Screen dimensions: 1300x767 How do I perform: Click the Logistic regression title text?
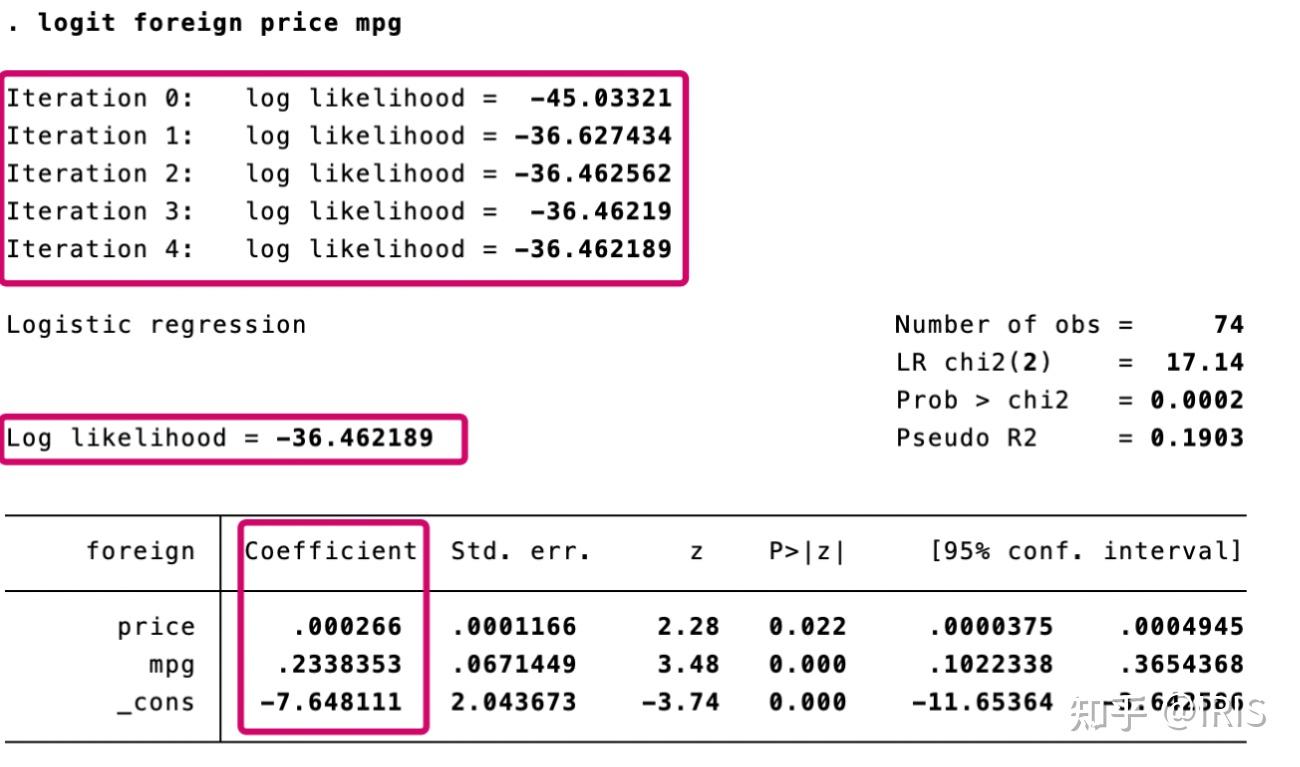tap(156, 325)
